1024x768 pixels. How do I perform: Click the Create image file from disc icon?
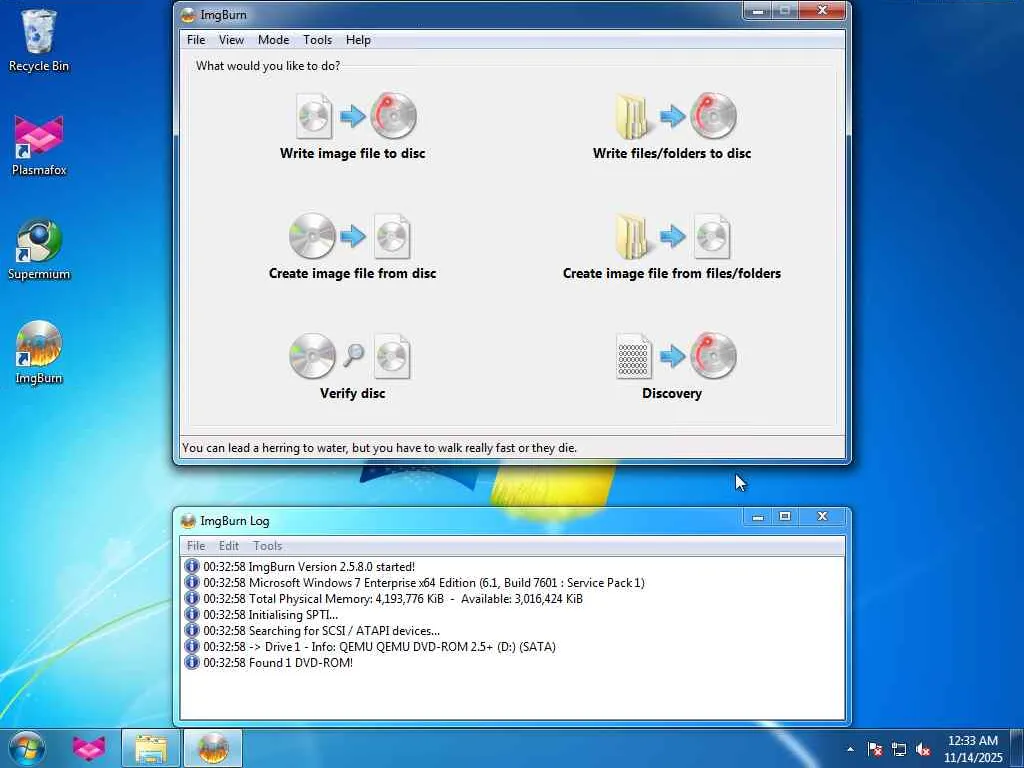(351, 236)
